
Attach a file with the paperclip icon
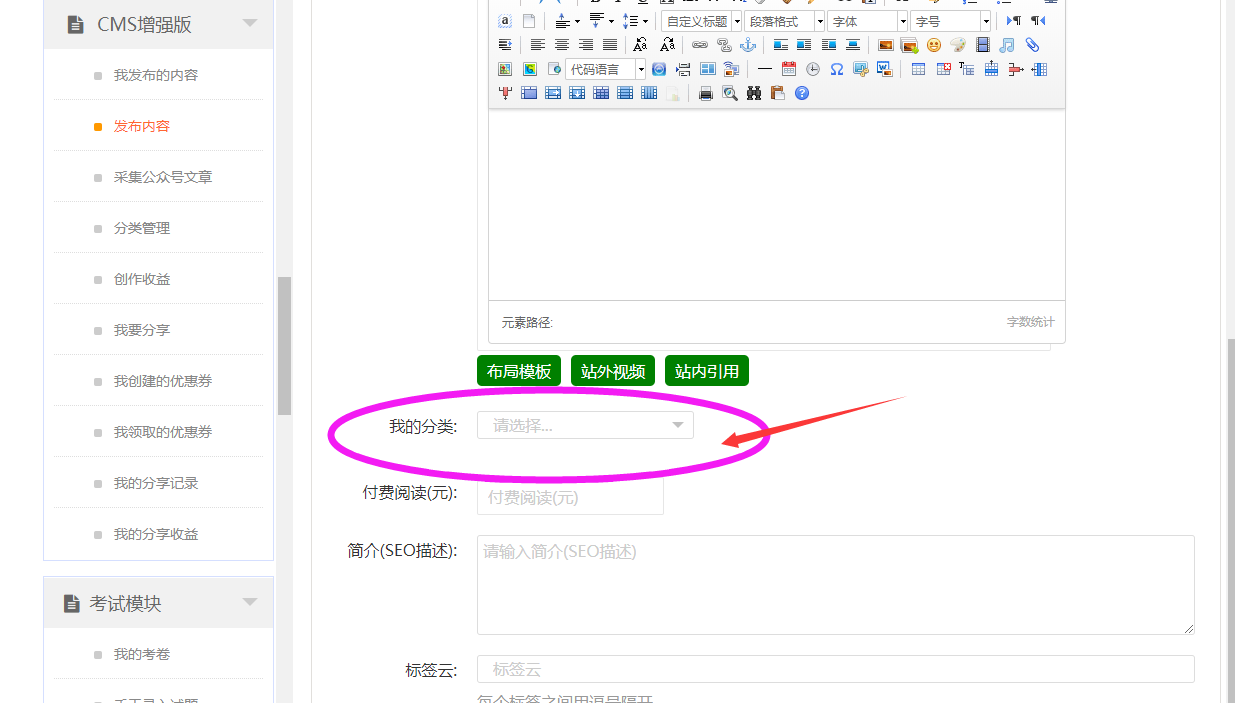[1032, 45]
